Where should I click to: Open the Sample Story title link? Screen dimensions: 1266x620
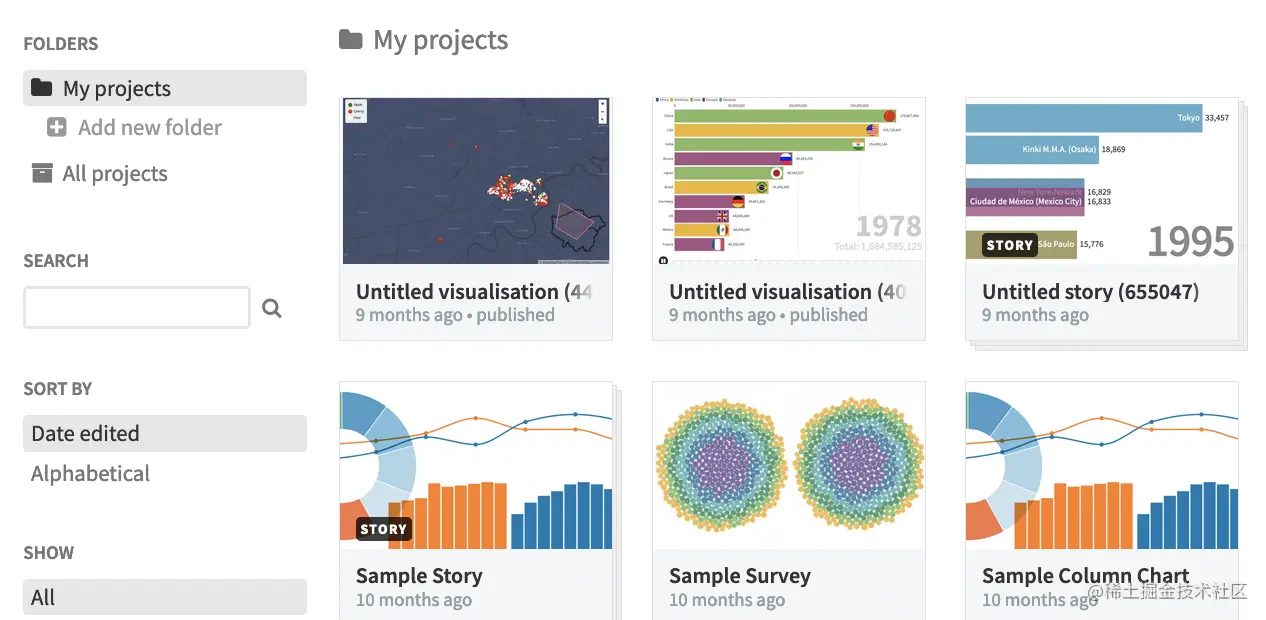tap(419, 576)
